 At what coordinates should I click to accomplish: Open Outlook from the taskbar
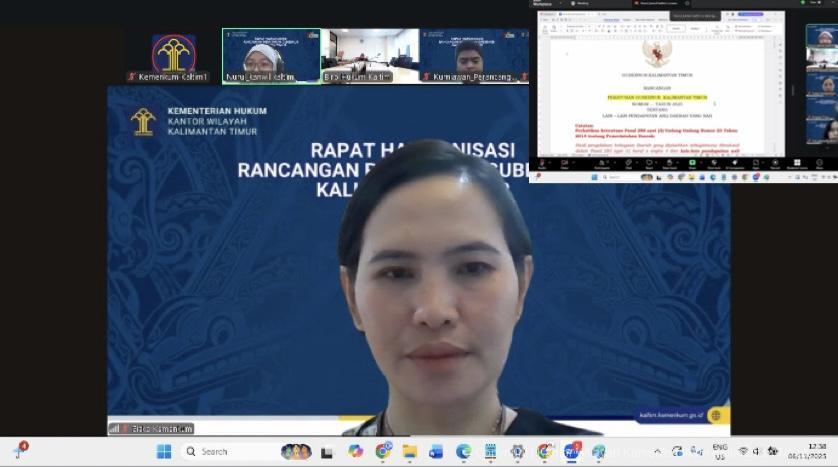click(x=436, y=451)
